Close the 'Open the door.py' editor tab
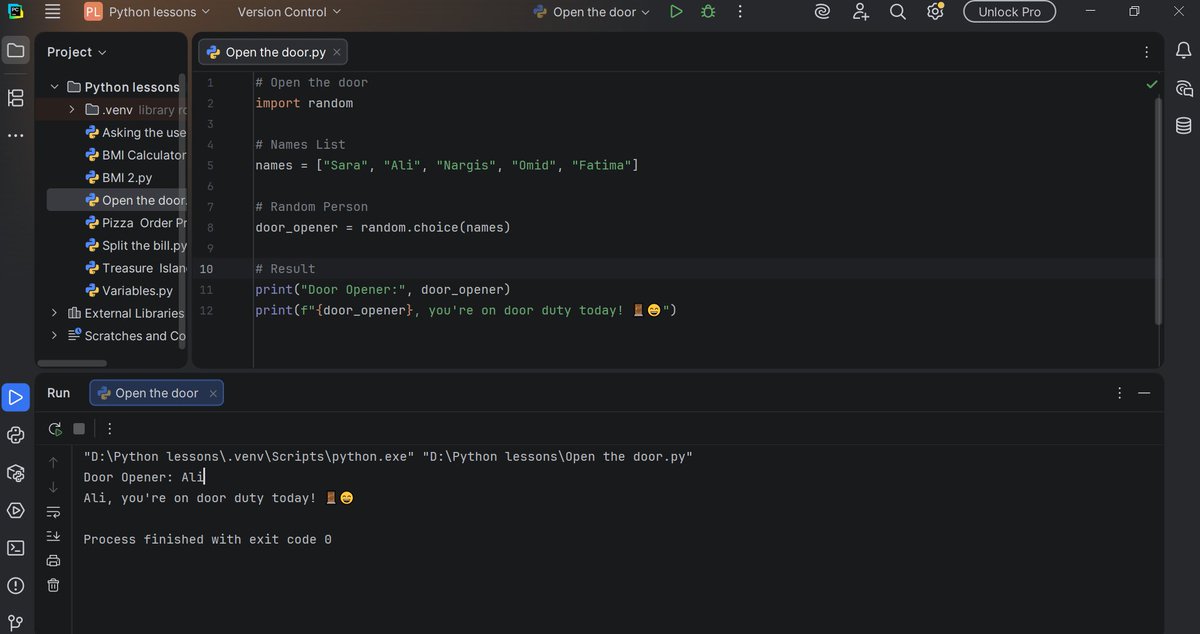 click(337, 52)
